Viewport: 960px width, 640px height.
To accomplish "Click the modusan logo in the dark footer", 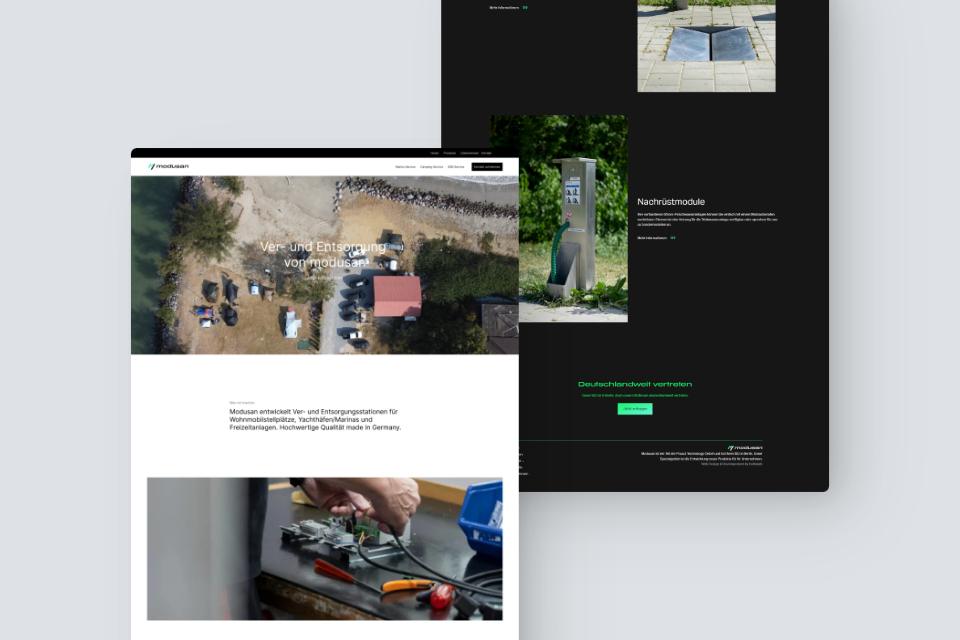I will pyautogui.click(x=745, y=447).
